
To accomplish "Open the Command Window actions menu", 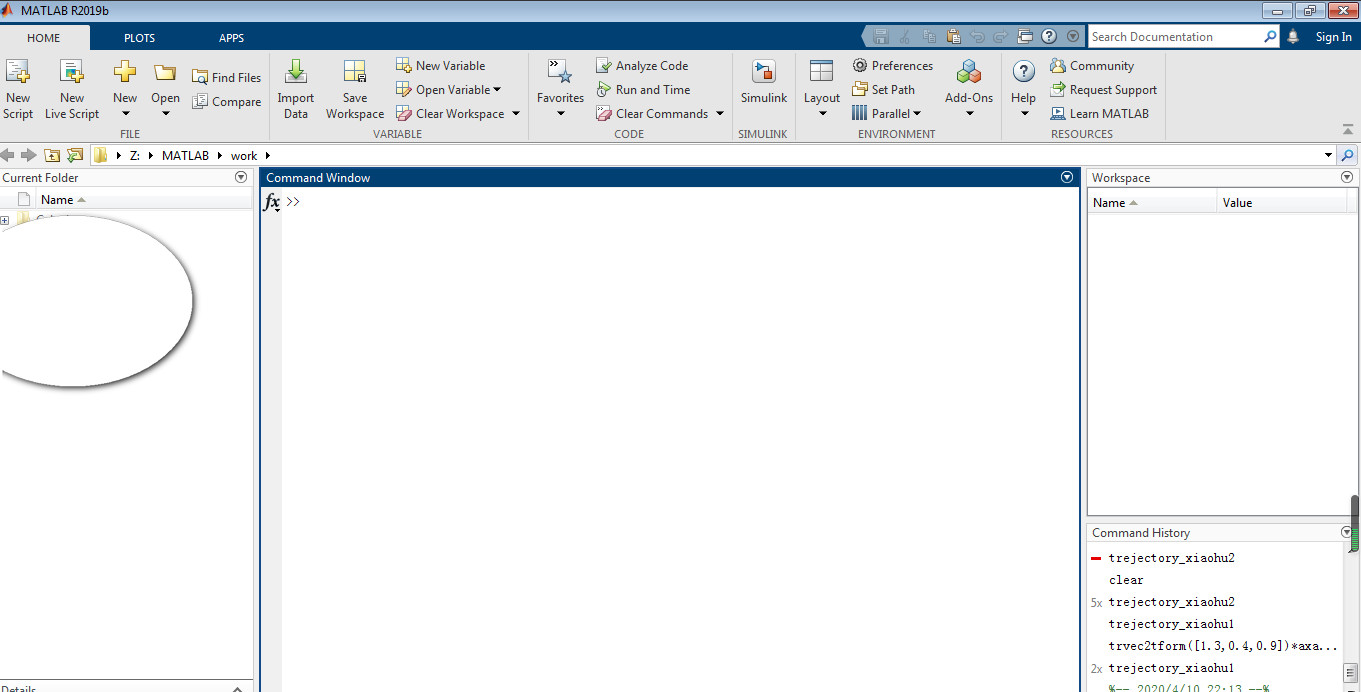I will click(x=1067, y=177).
